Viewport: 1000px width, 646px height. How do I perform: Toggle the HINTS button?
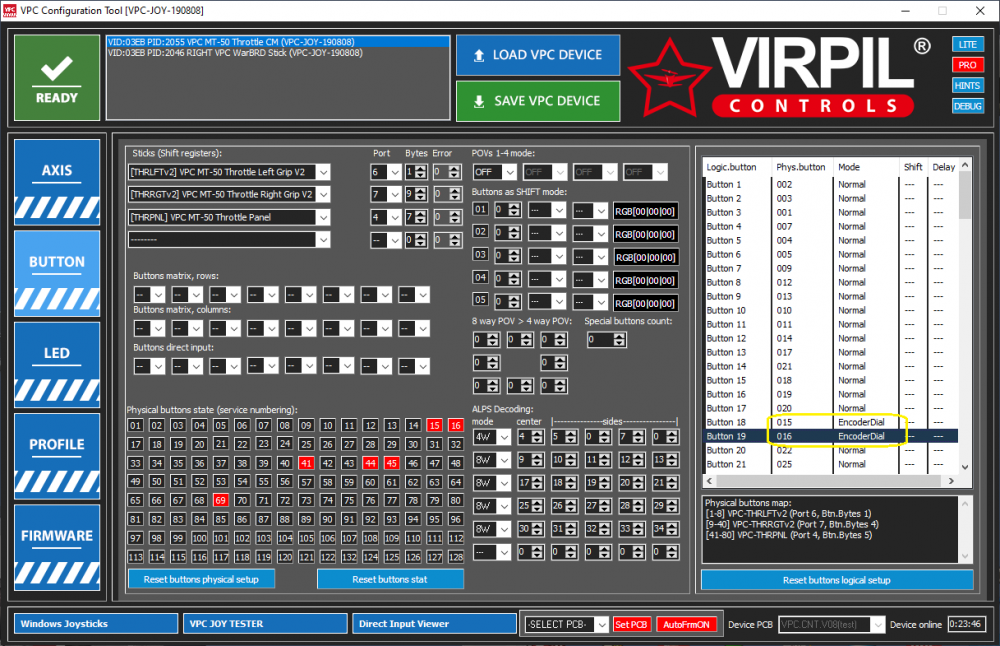click(x=967, y=85)
